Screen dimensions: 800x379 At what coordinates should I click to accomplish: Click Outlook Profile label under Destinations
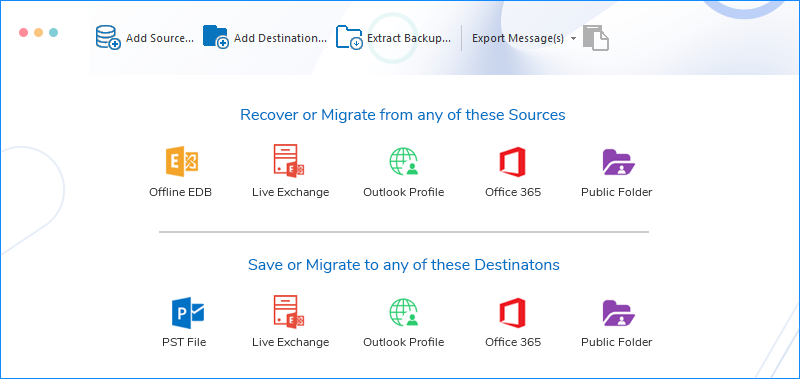(x=404, y=342)
